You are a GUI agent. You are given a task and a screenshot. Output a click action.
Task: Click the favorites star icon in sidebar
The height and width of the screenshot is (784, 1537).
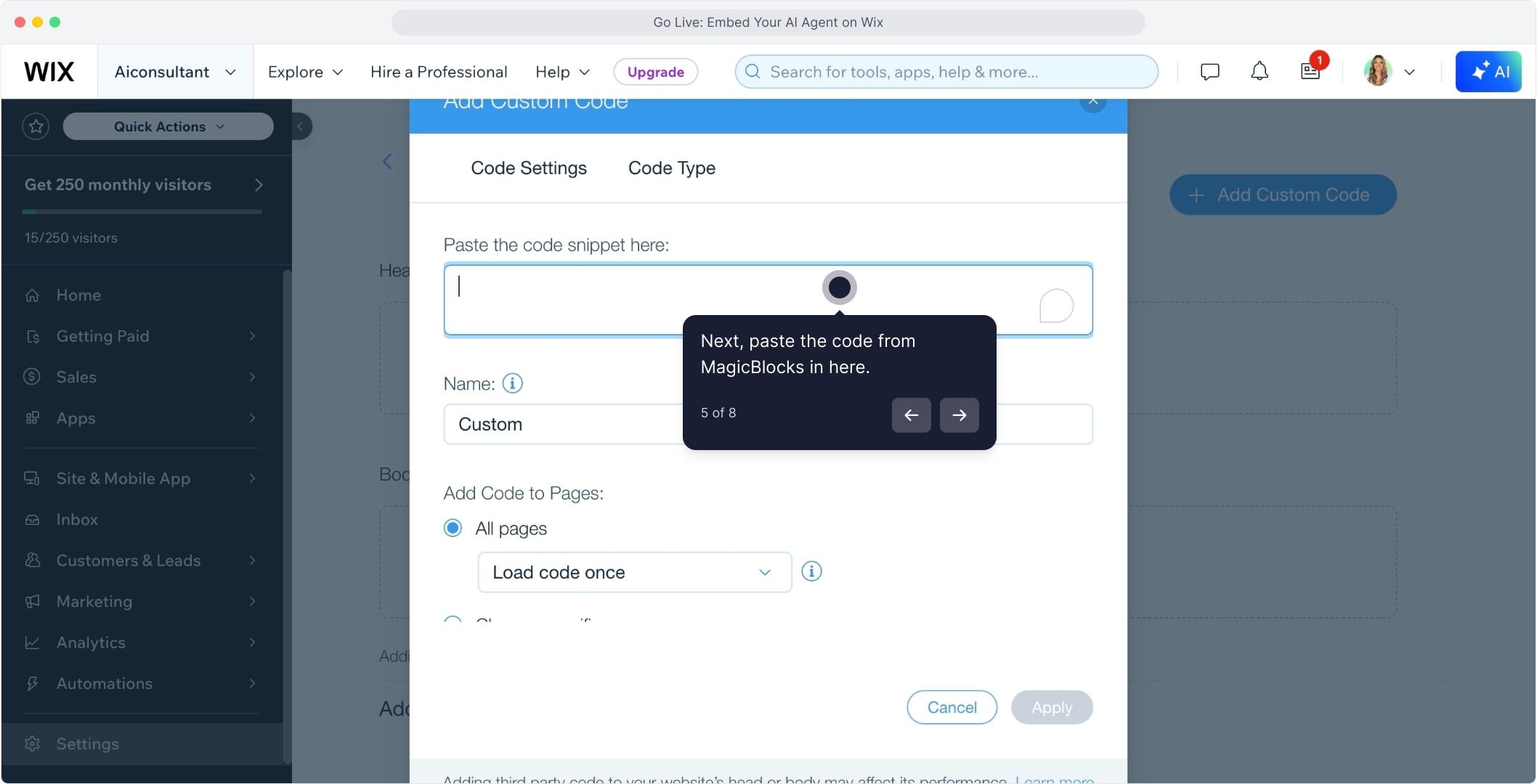36,126
